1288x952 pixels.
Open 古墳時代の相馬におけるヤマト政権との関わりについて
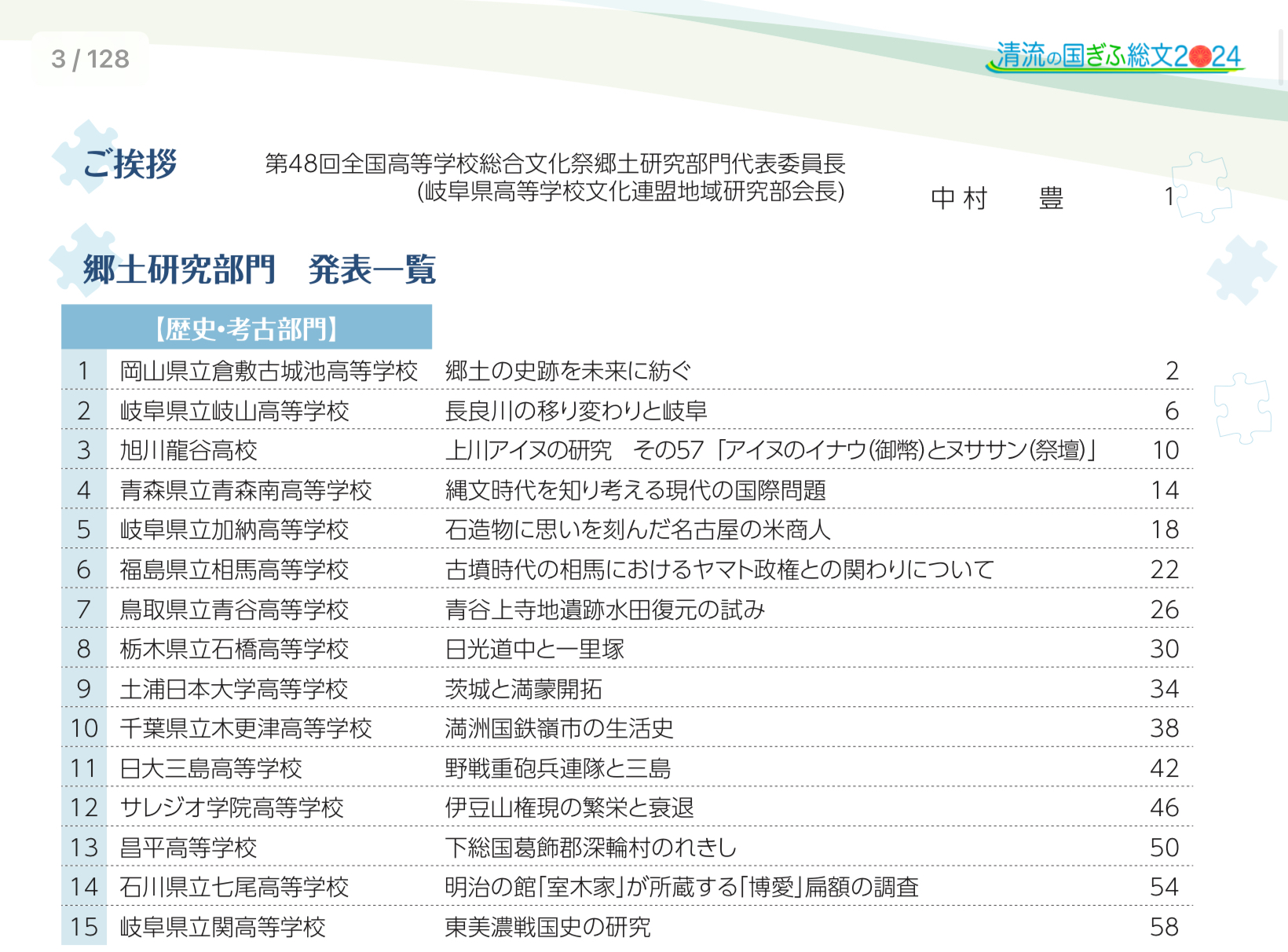pos(719,569)
